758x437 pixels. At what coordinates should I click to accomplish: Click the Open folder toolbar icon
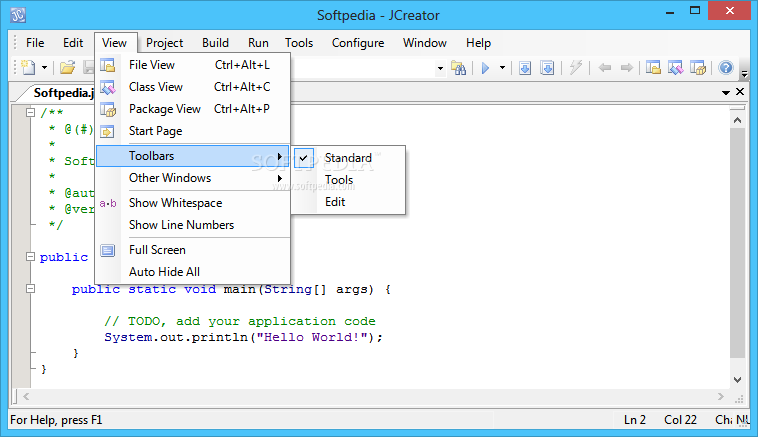point(68,68)
